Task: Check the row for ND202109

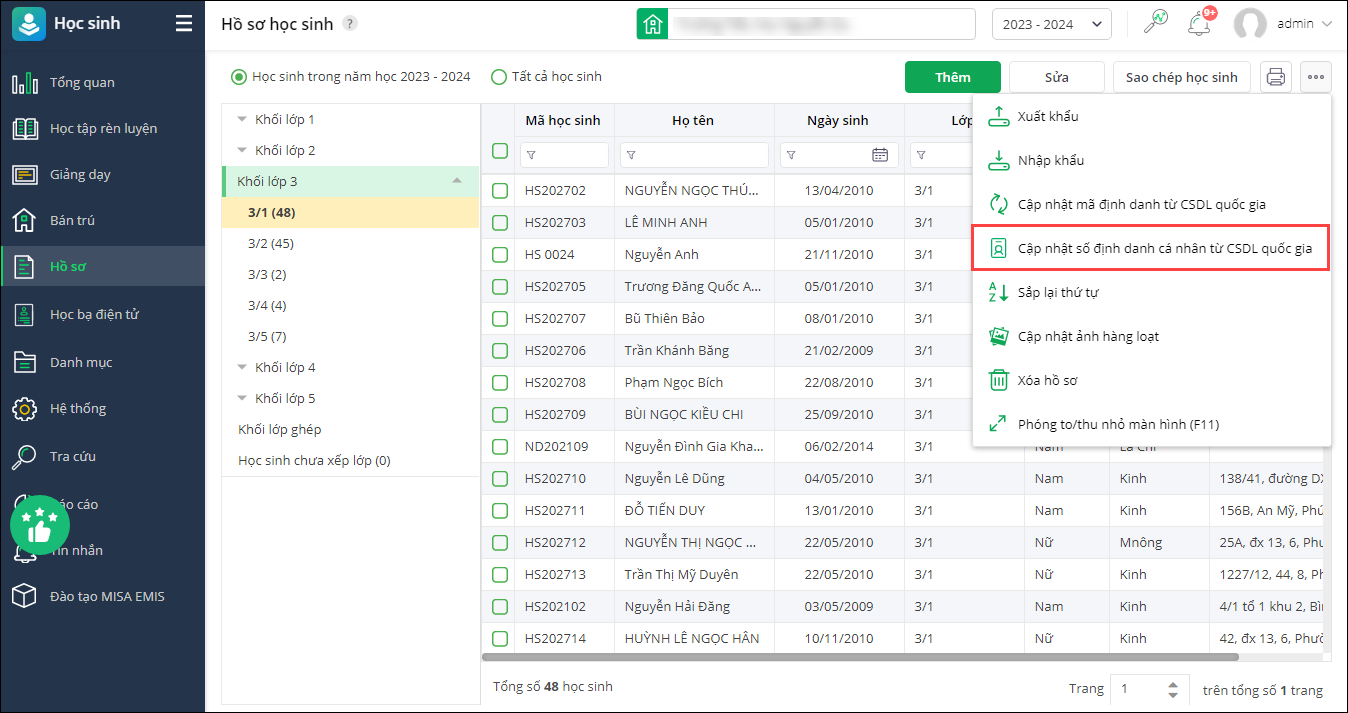Action: tap(500, 446)
